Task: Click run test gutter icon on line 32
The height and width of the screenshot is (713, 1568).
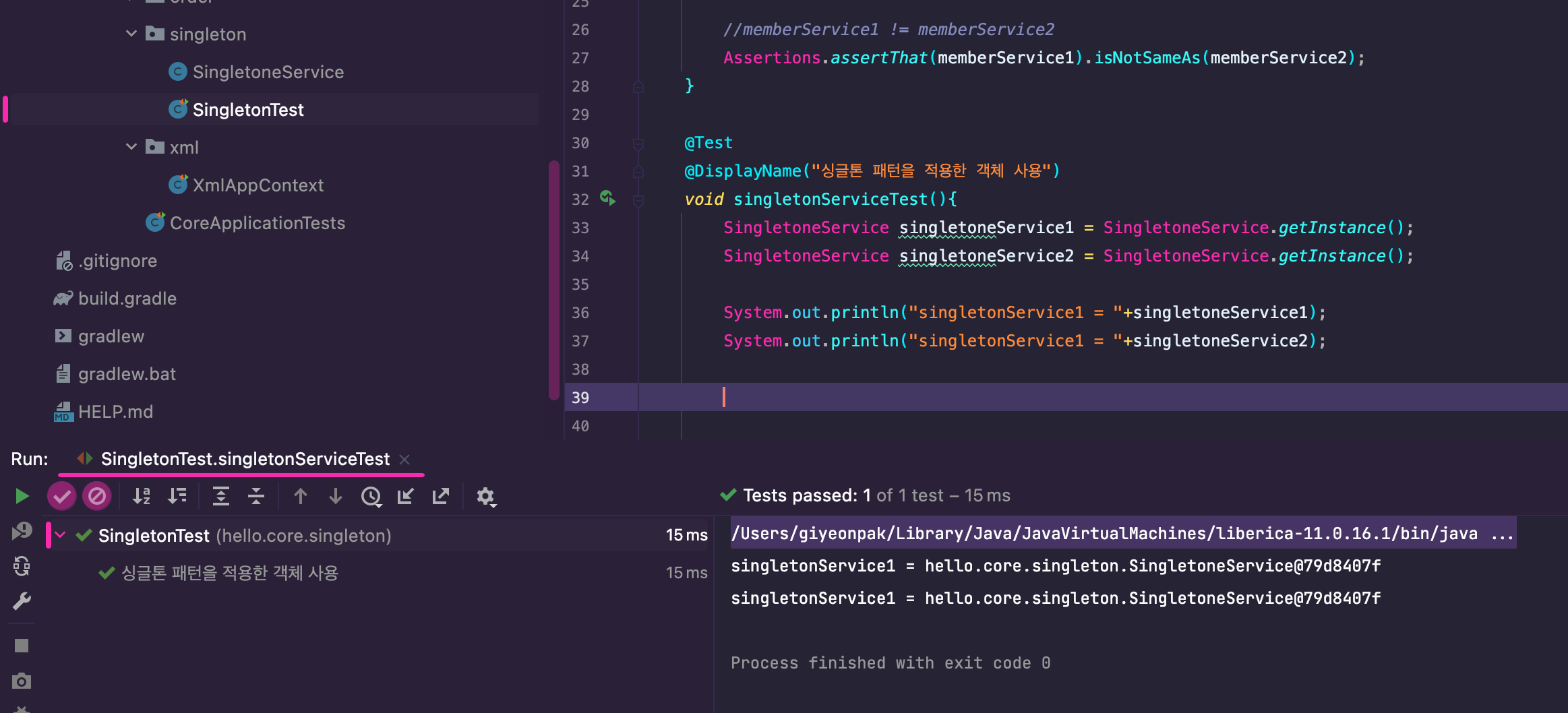Action: point(608,198)
